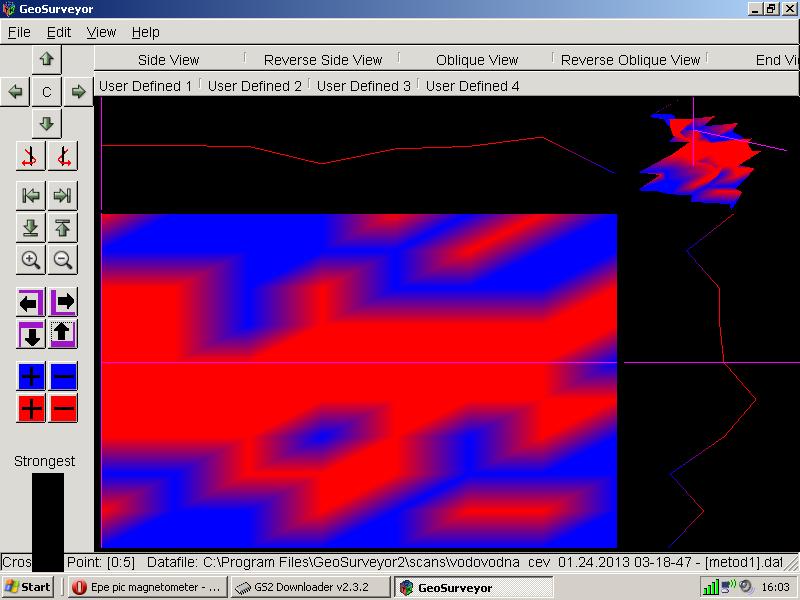Decrease red level with red minus button
This screenshot has height=600, width=800.
click(63, 408)
